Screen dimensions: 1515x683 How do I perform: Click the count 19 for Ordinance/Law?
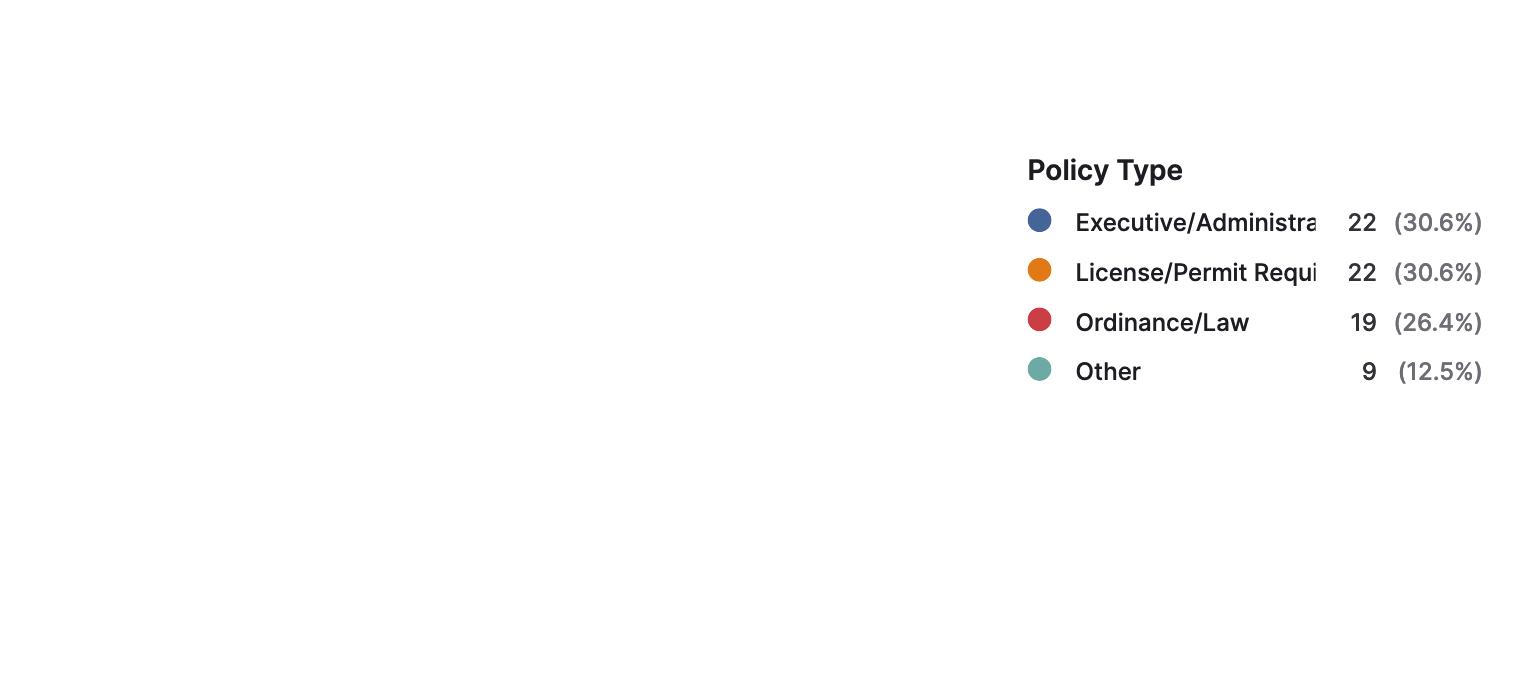point(1363,322)
